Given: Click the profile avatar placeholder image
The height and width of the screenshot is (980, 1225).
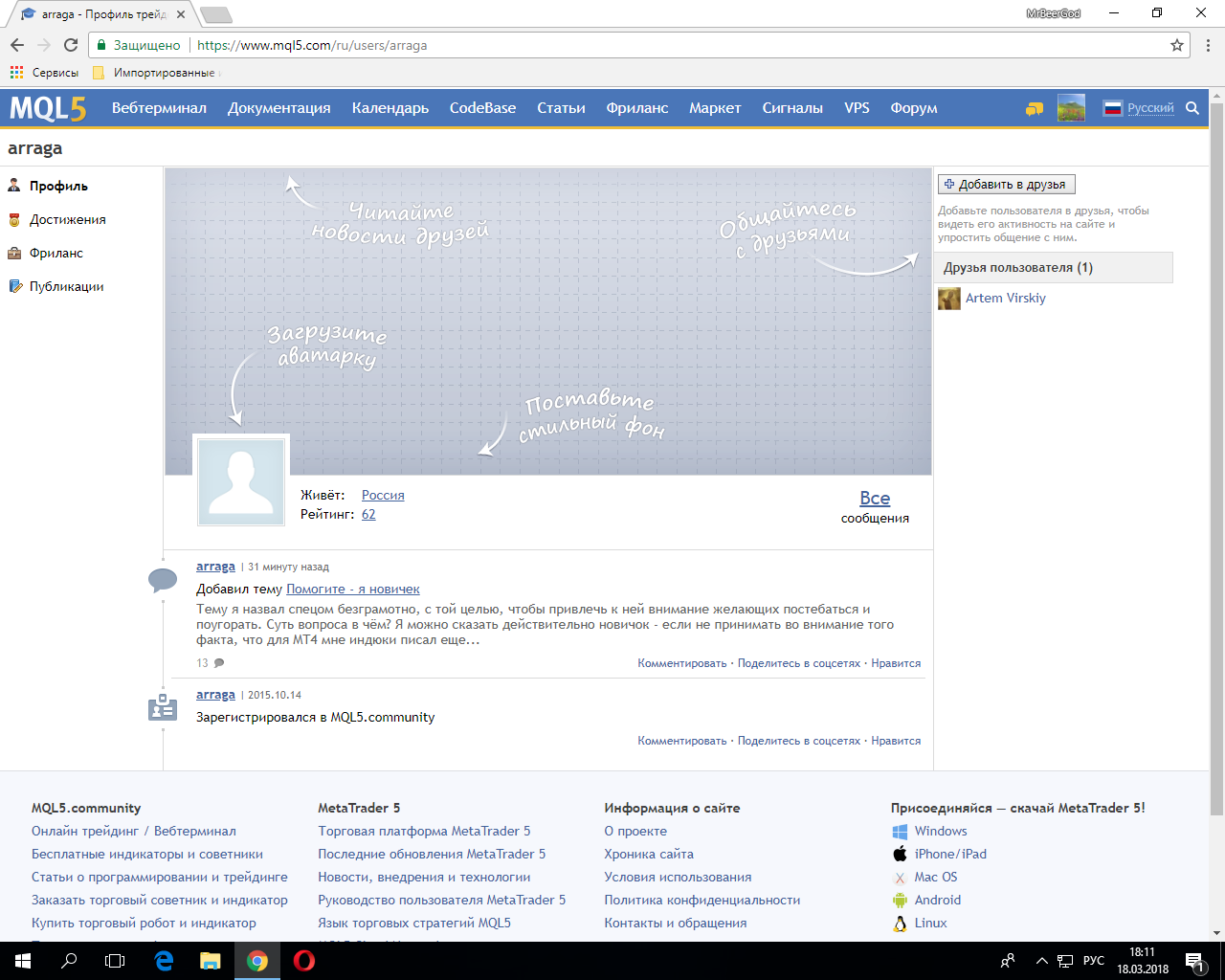Looking at the screenshot, I should [x=241, y=480].
